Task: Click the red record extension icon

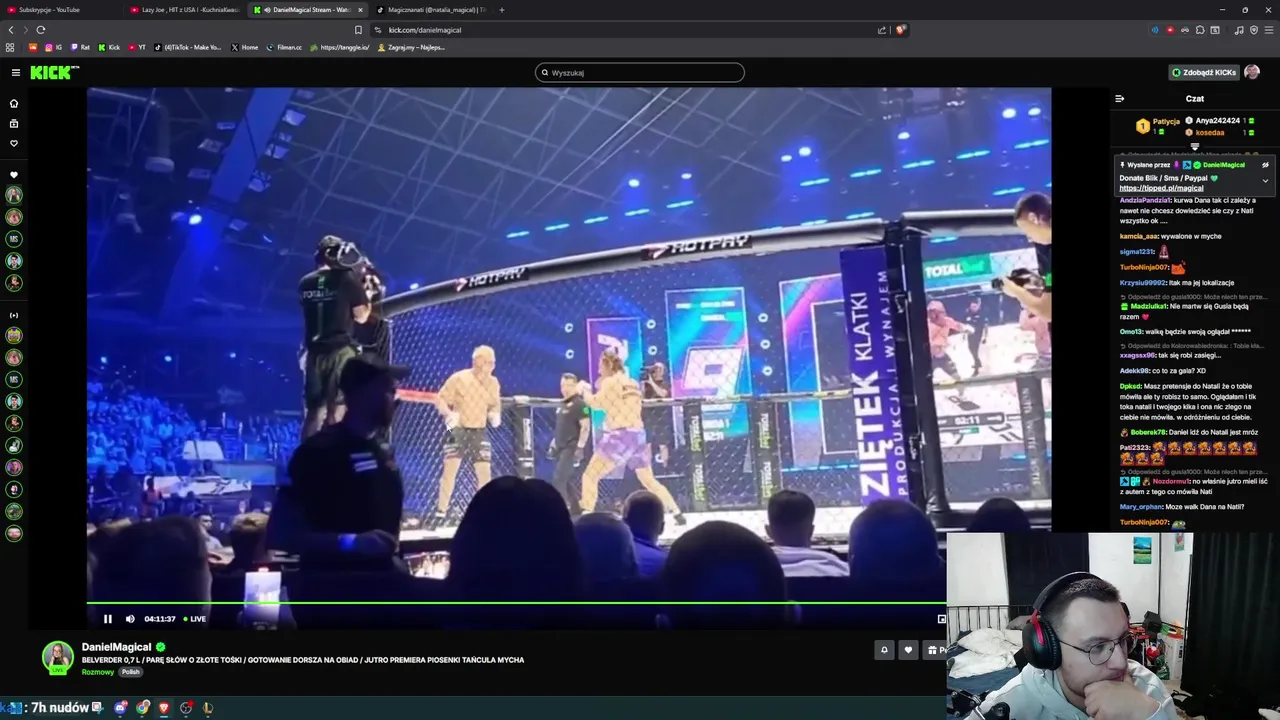Action: click(1170, 30)
